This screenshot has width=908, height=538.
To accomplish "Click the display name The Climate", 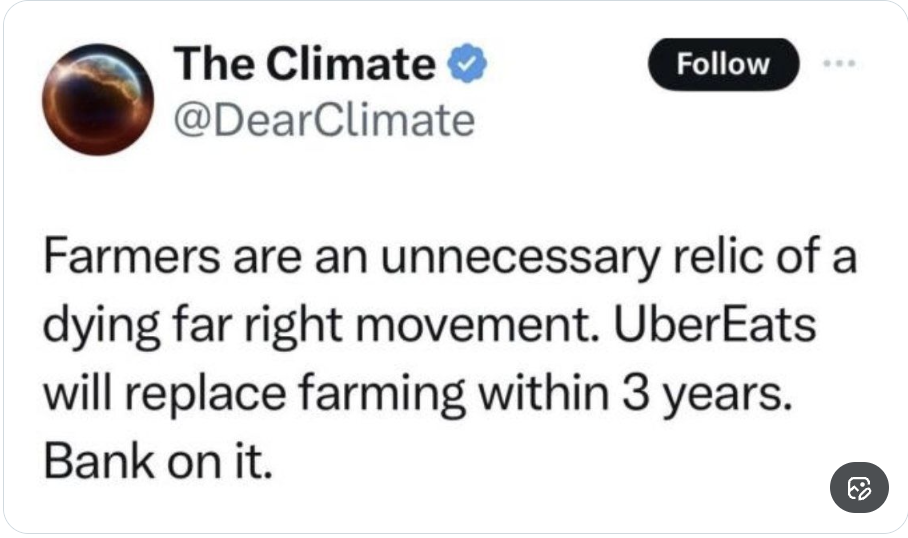I will coord(303,65).
